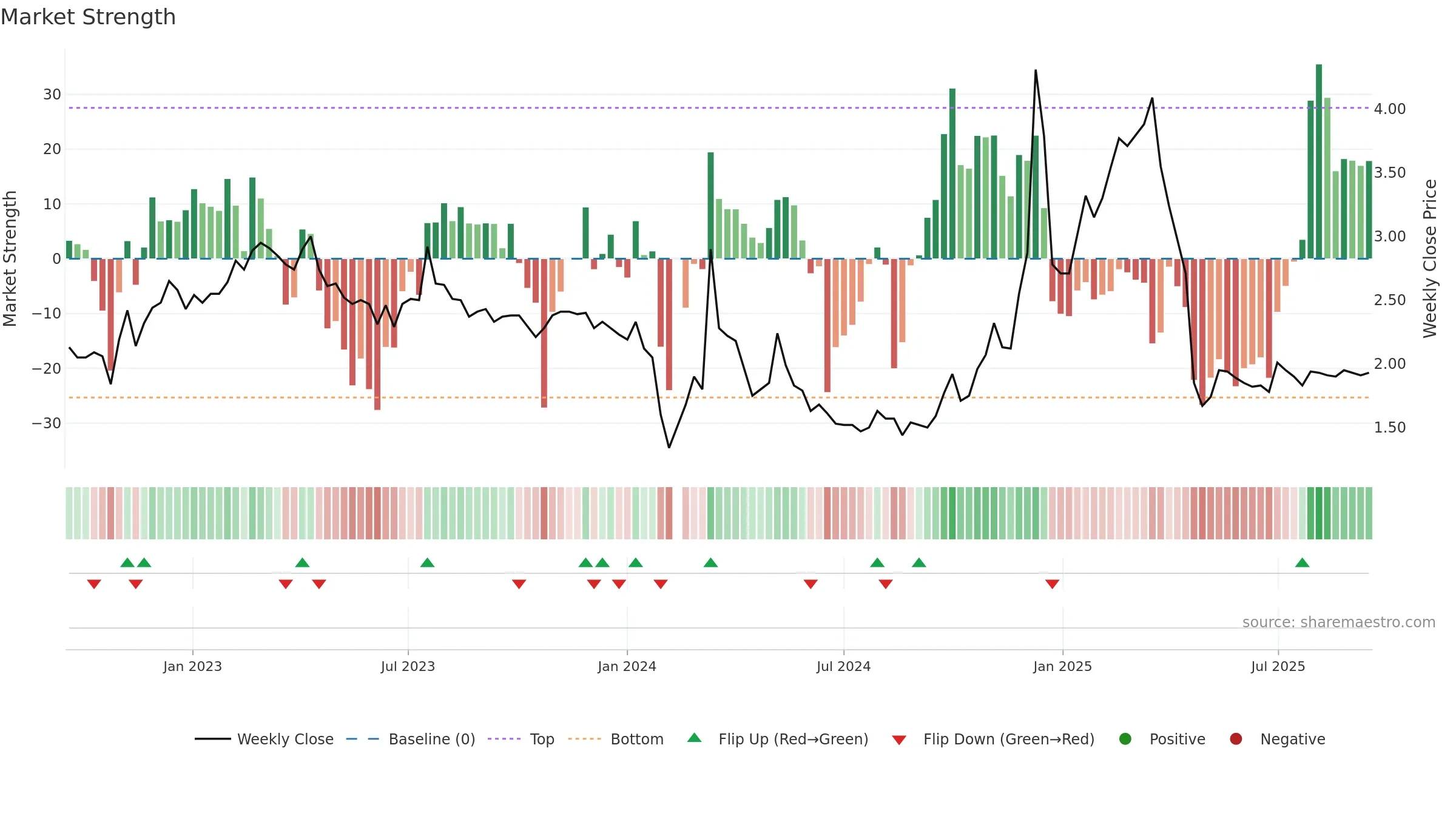Toggle the Baseline (0) legend entry
This screenshot has height=819, width=1456.
411,739
